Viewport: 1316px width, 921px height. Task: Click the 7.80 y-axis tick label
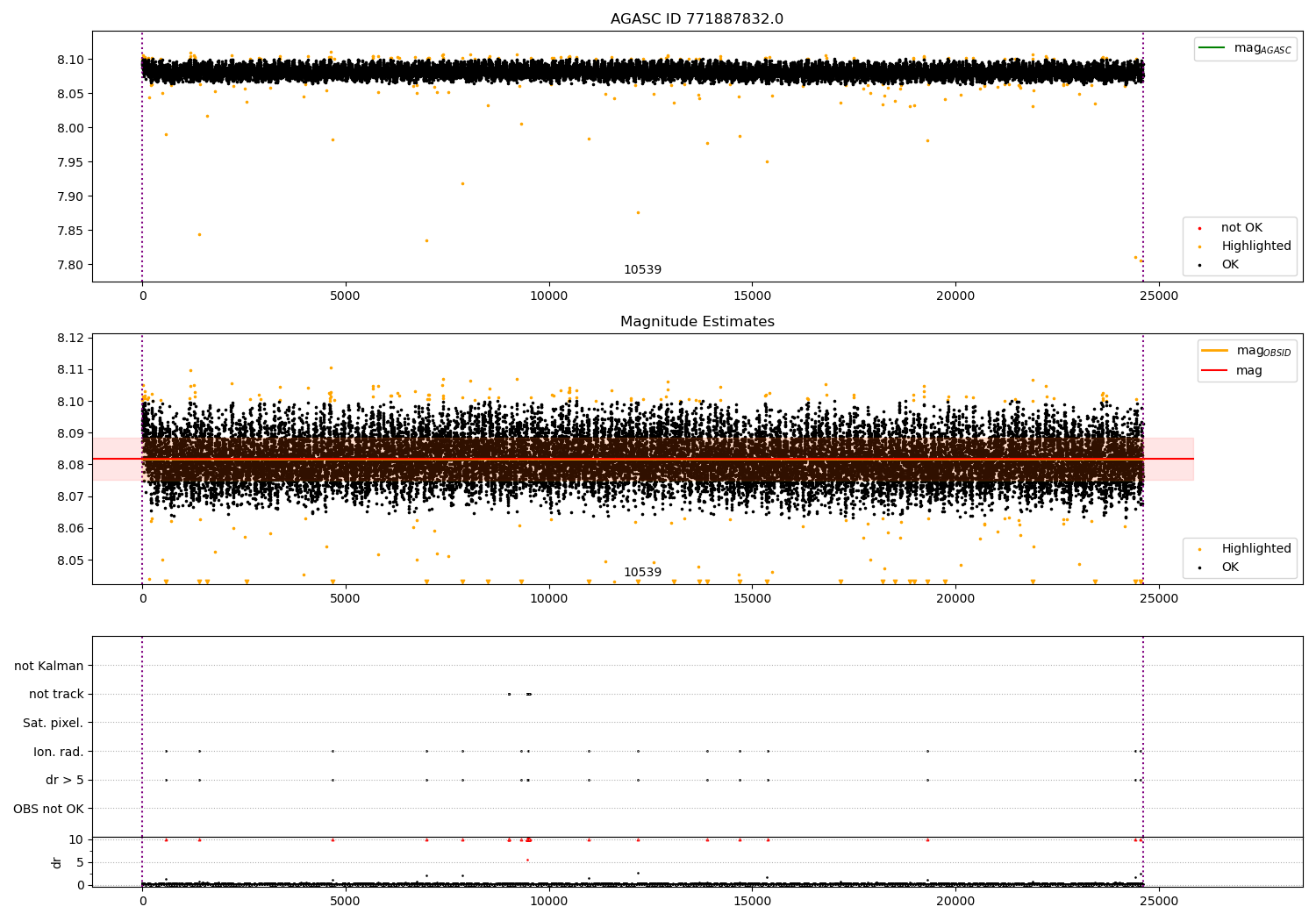pyautogui.click(x=70, y=265)
